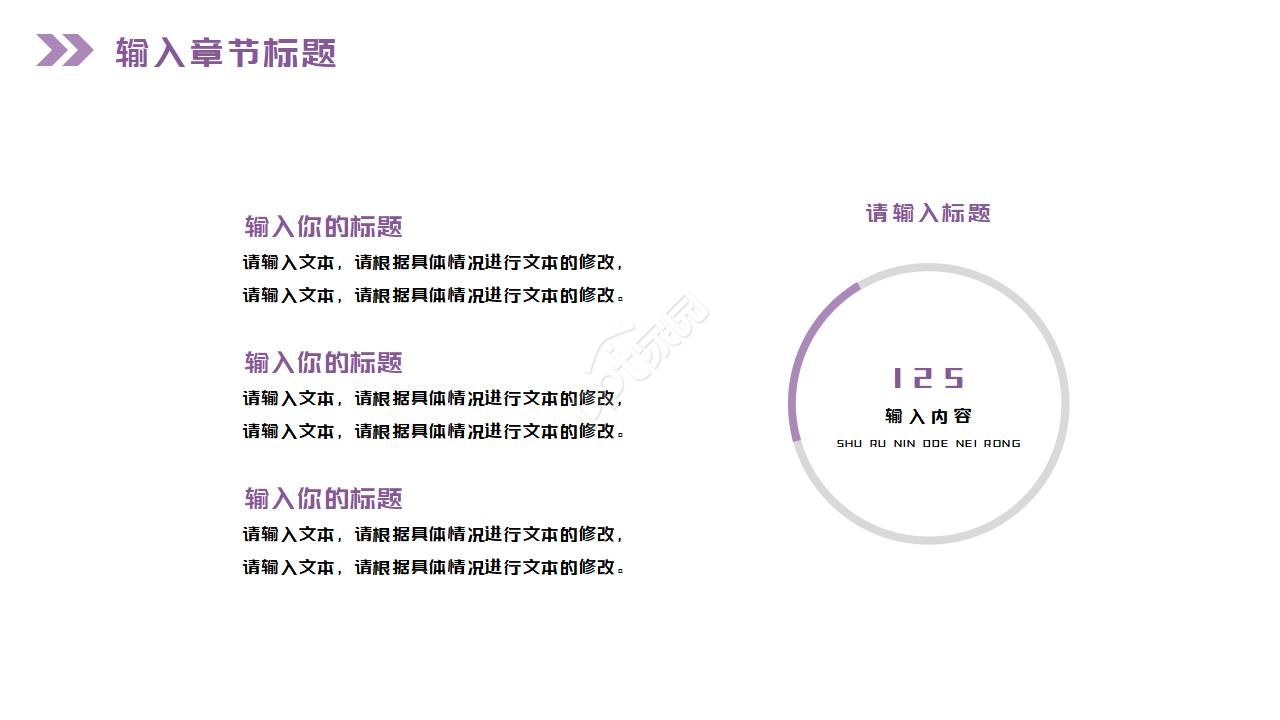Click the 请输入标题 heading on the right

tap(928, 213)
